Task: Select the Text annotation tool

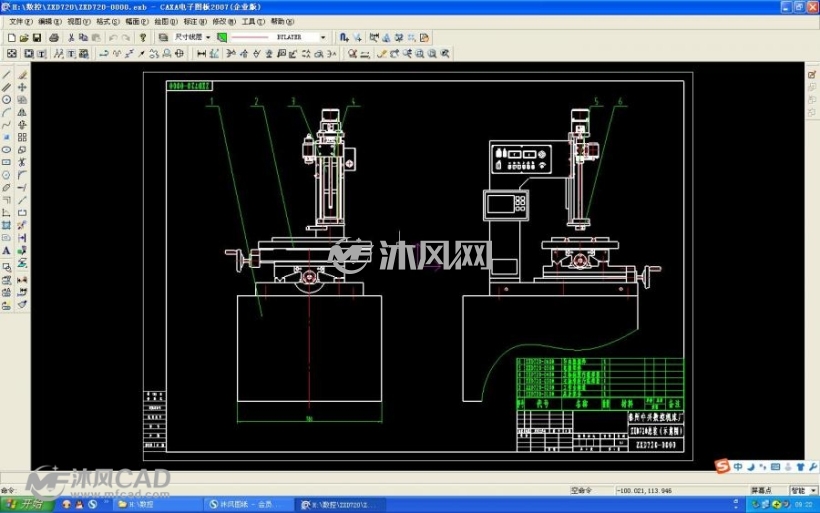Action: (x=6, y=251)
